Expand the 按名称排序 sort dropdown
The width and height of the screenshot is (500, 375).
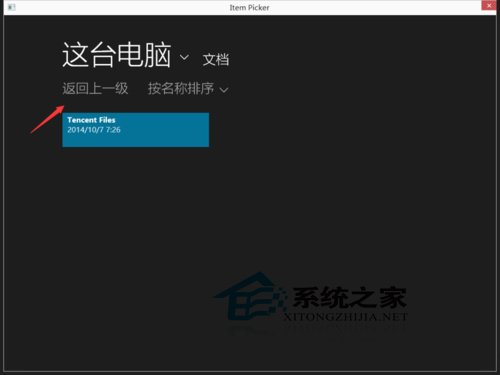(x=188, y=89)
